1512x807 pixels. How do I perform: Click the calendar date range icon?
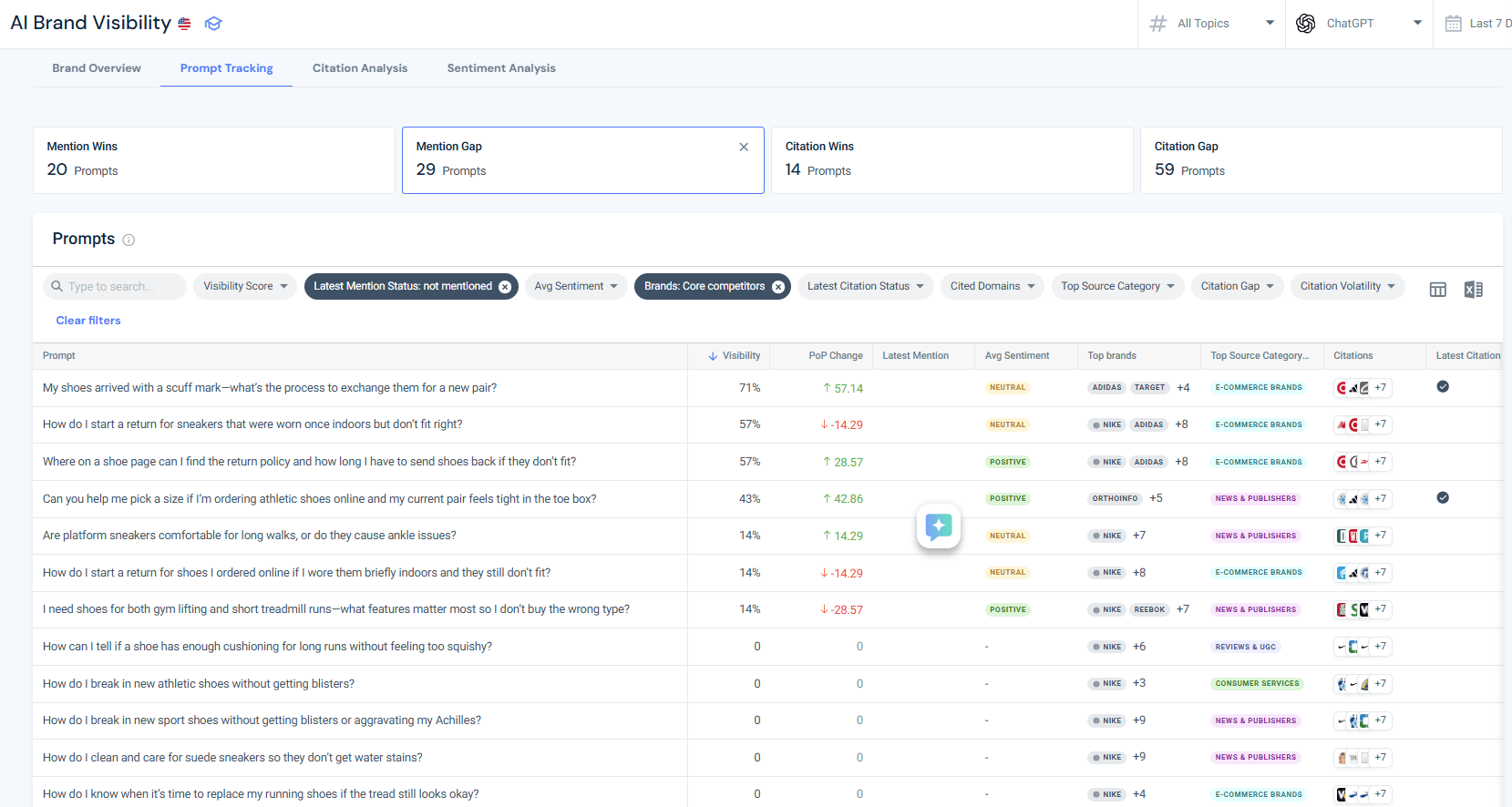point(1454,24)
